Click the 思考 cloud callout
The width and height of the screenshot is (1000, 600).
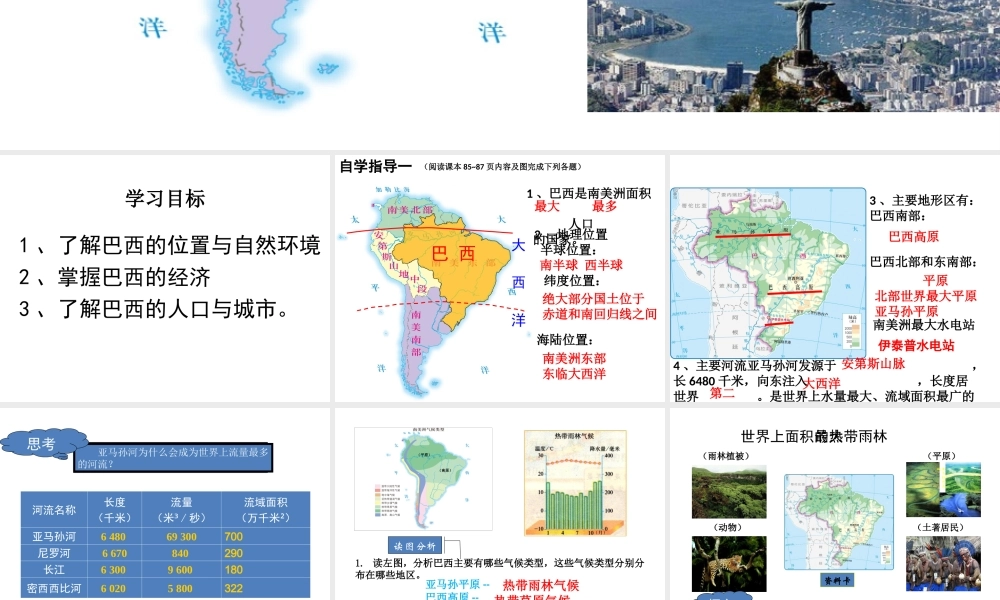[x=43, y=444]
